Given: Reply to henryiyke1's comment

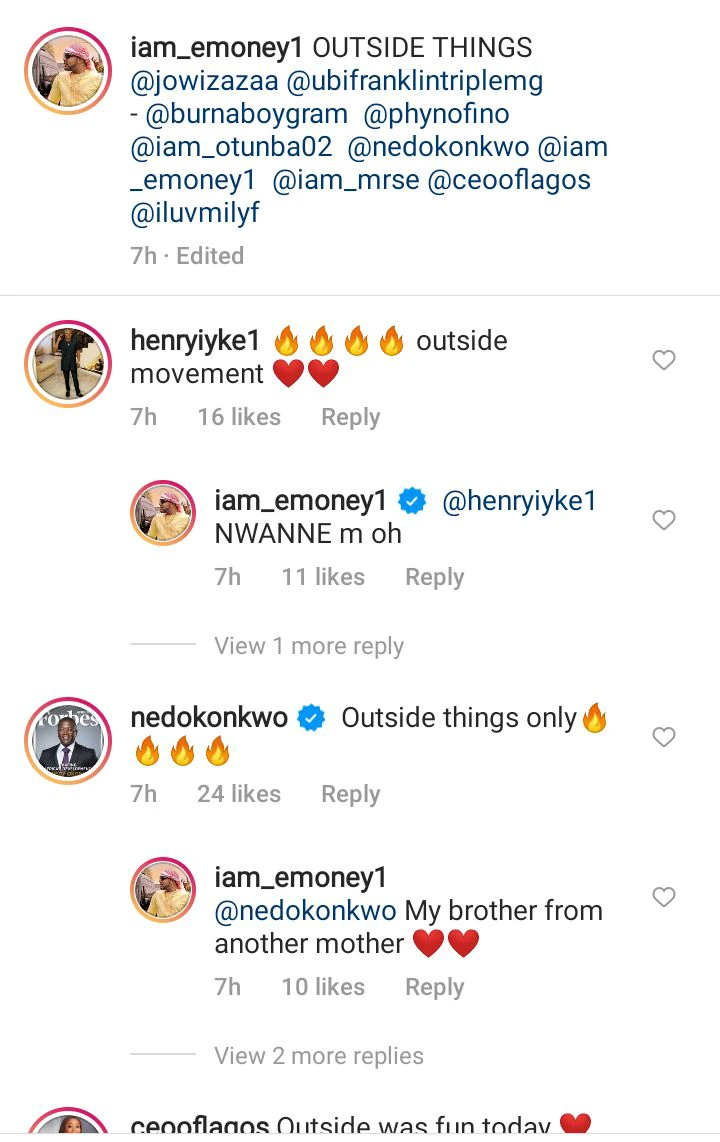Looking at the screenshot, I should click(350, 417).
